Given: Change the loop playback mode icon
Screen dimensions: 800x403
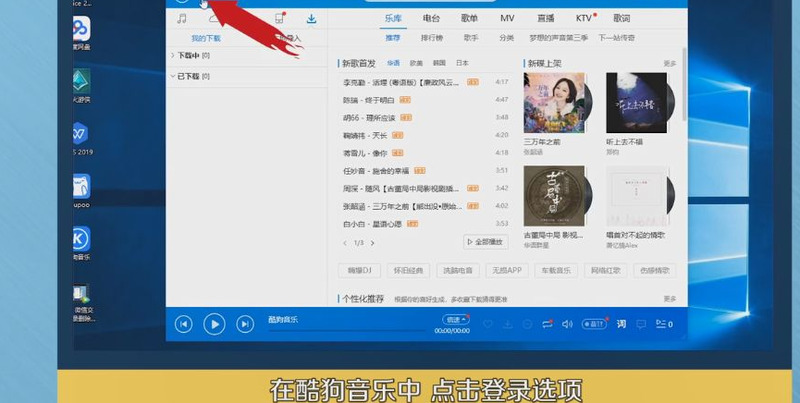Looking at the screenshot, I should pos(547,324).
